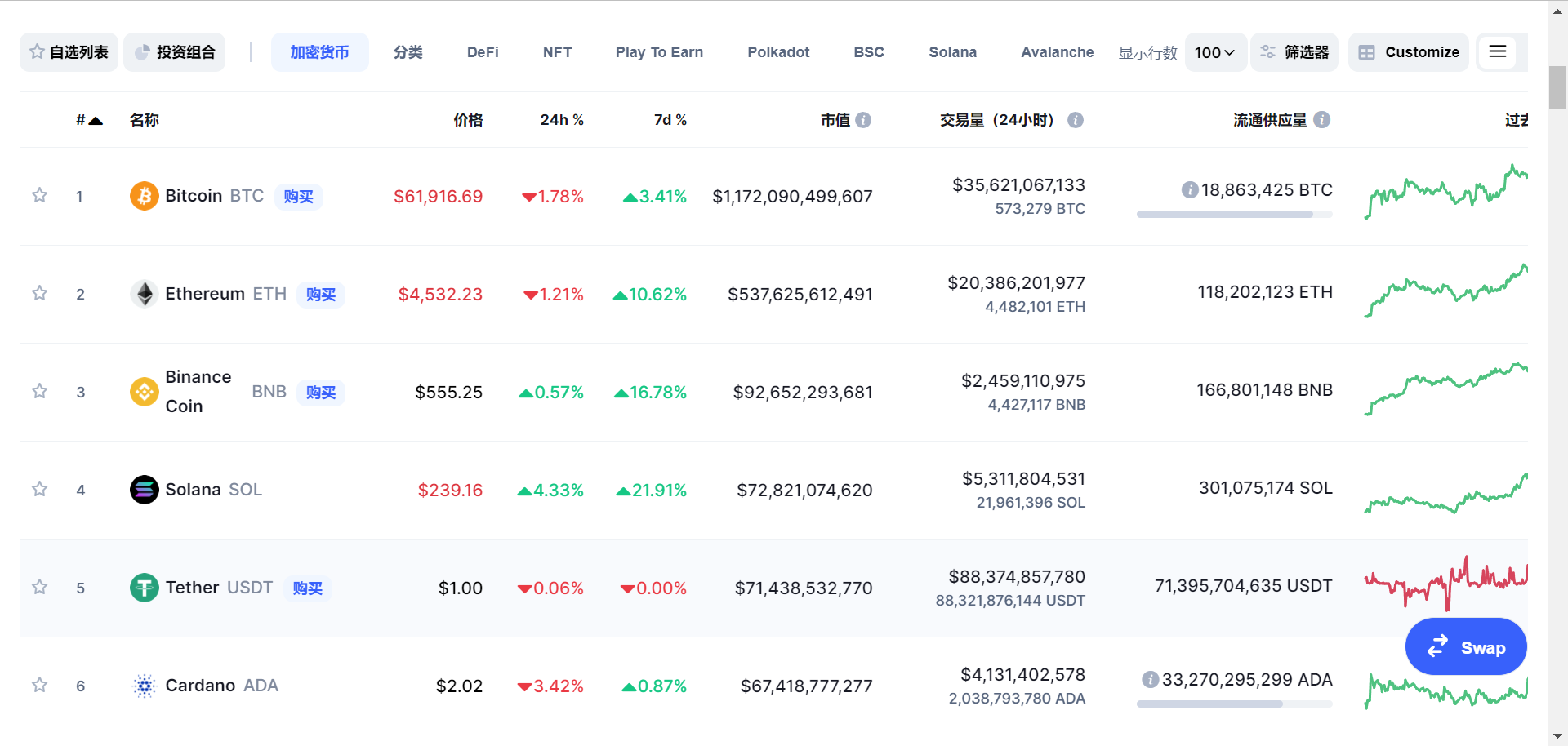The image size is (1568, 746).
Task: Star Bitcoin to add to watchlist
Action: 39,195
